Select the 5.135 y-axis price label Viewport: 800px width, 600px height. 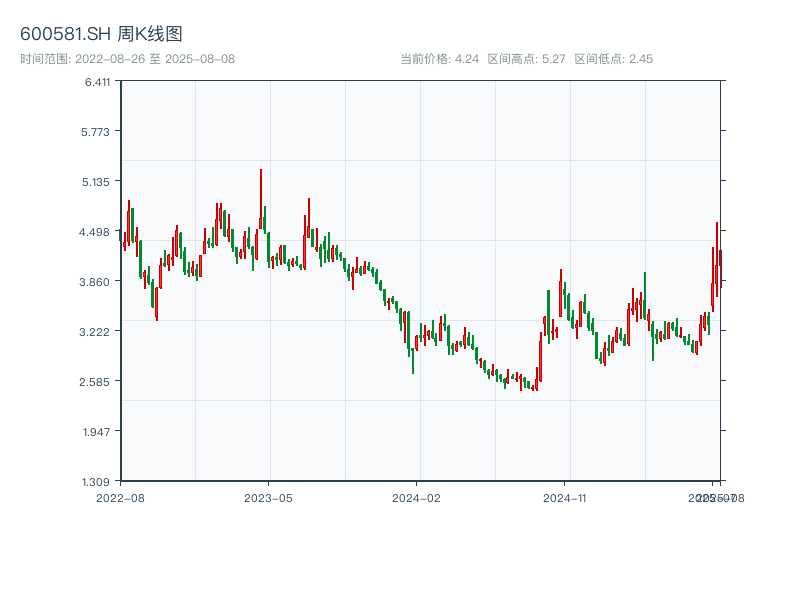click(97, 182)
